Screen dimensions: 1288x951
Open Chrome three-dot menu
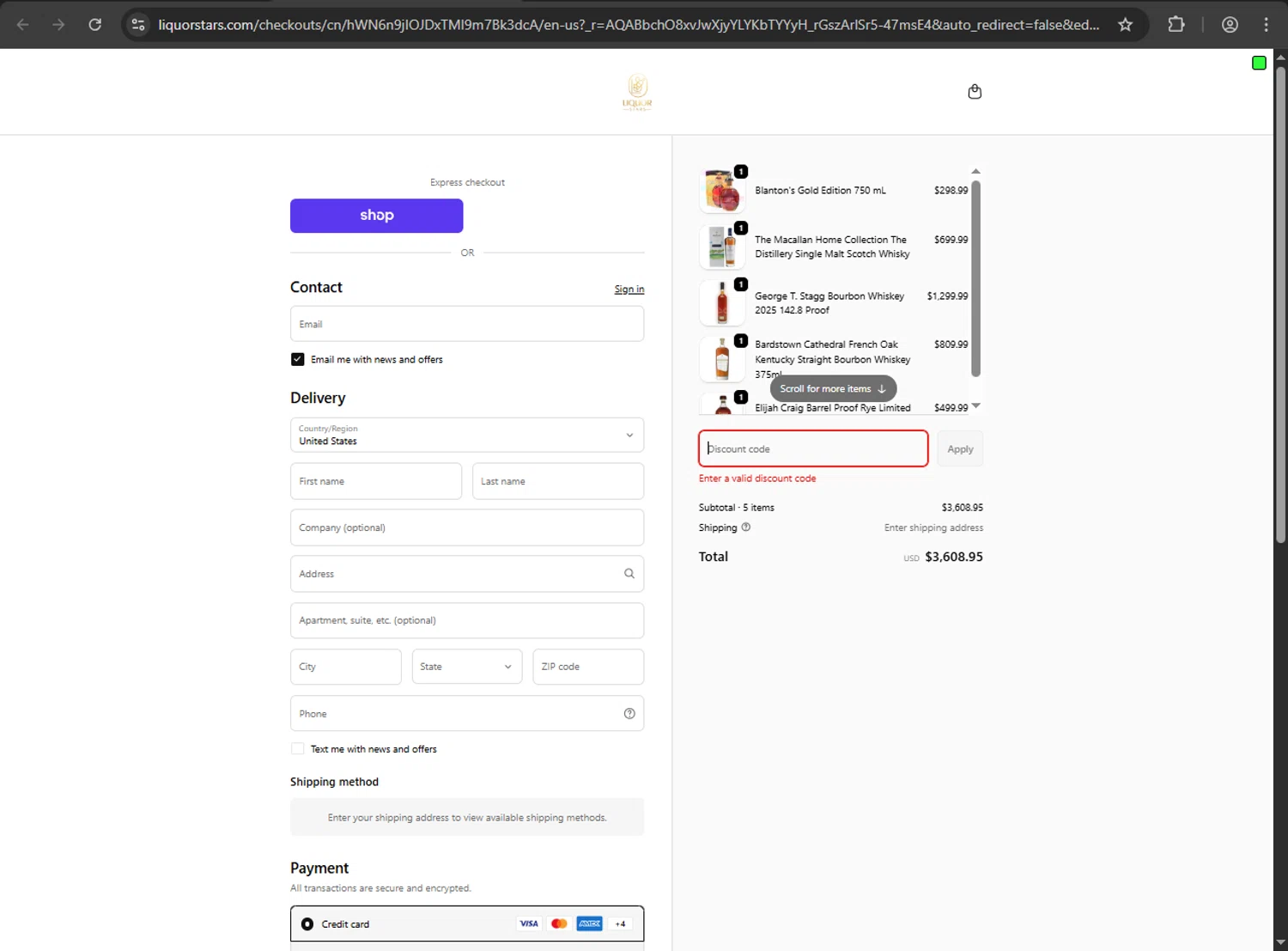click(x=1266, y=25)
